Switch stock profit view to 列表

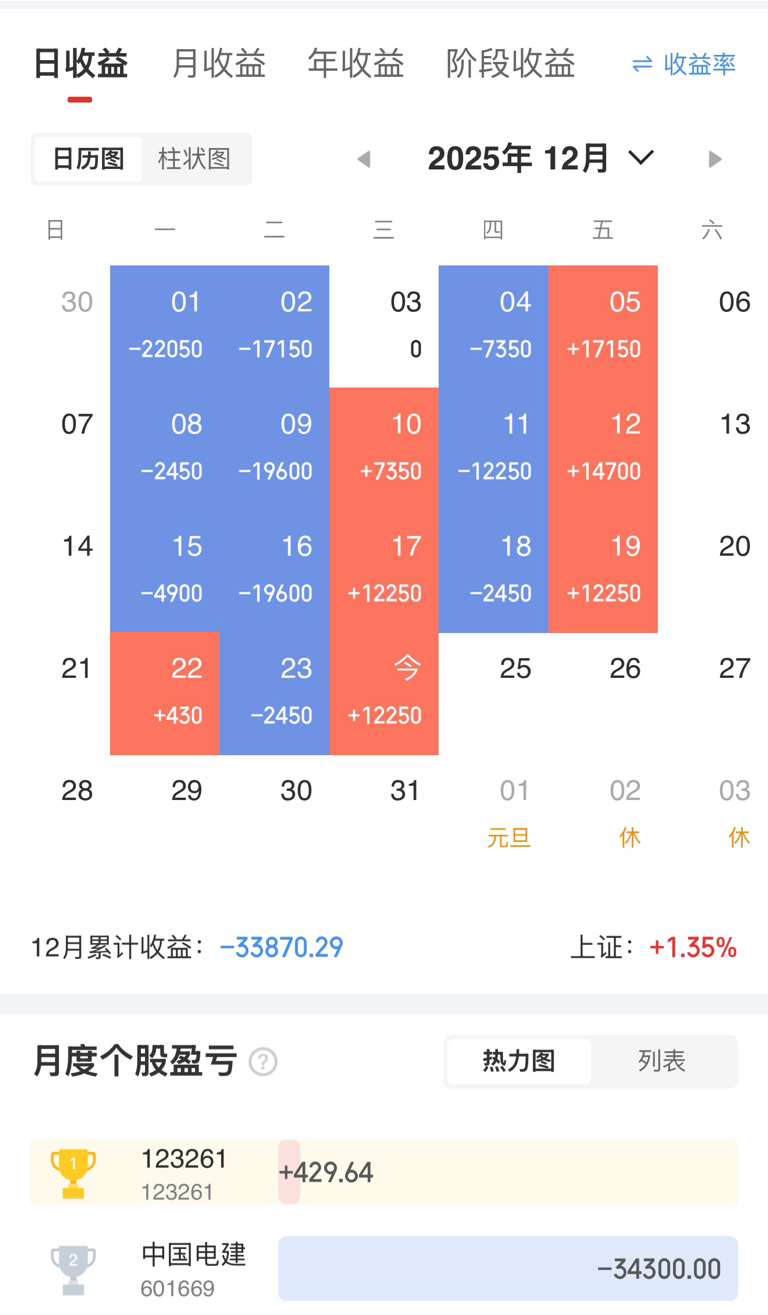coord(662,1061)
